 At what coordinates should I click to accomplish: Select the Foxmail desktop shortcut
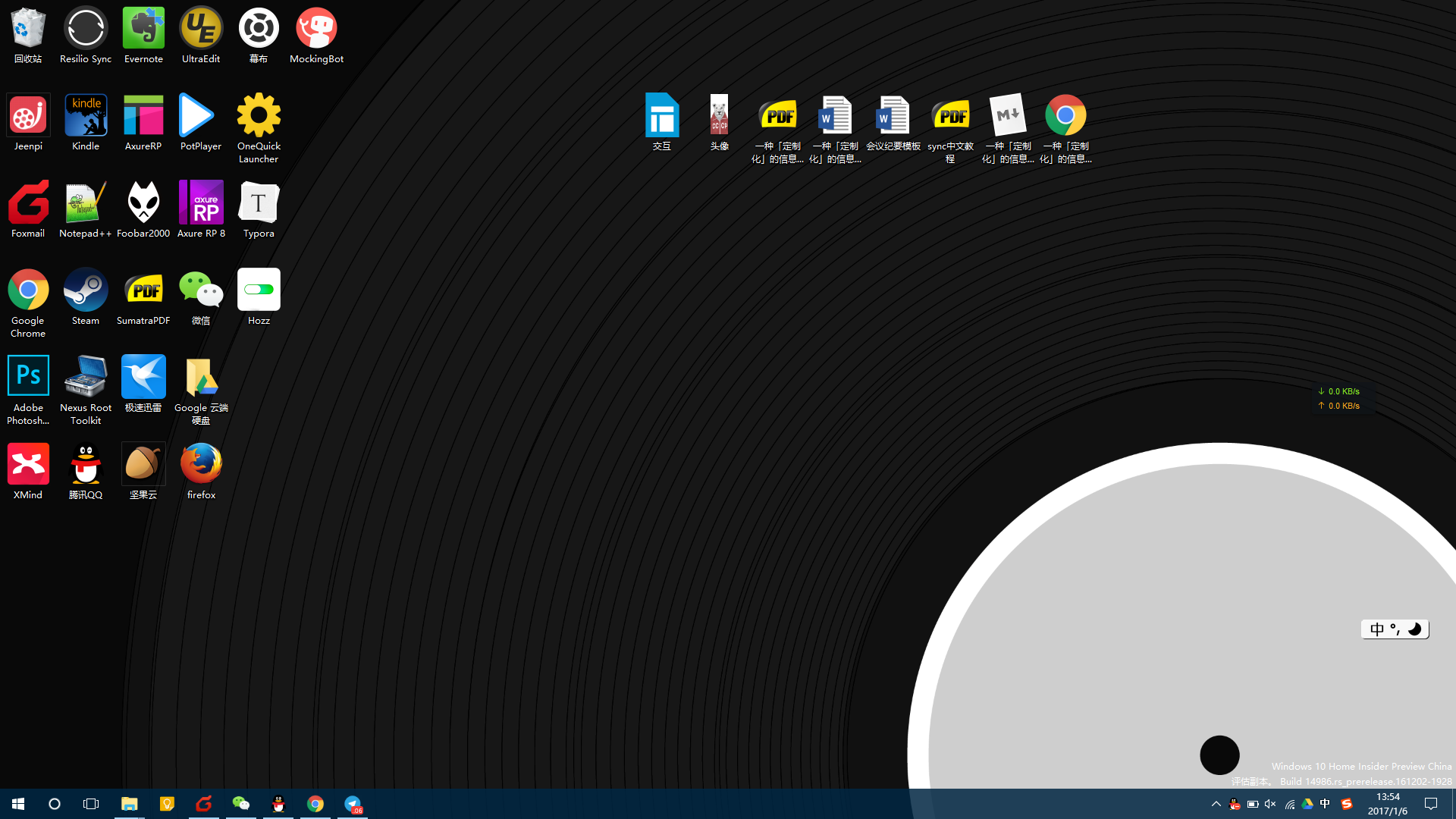coord(28,210)
